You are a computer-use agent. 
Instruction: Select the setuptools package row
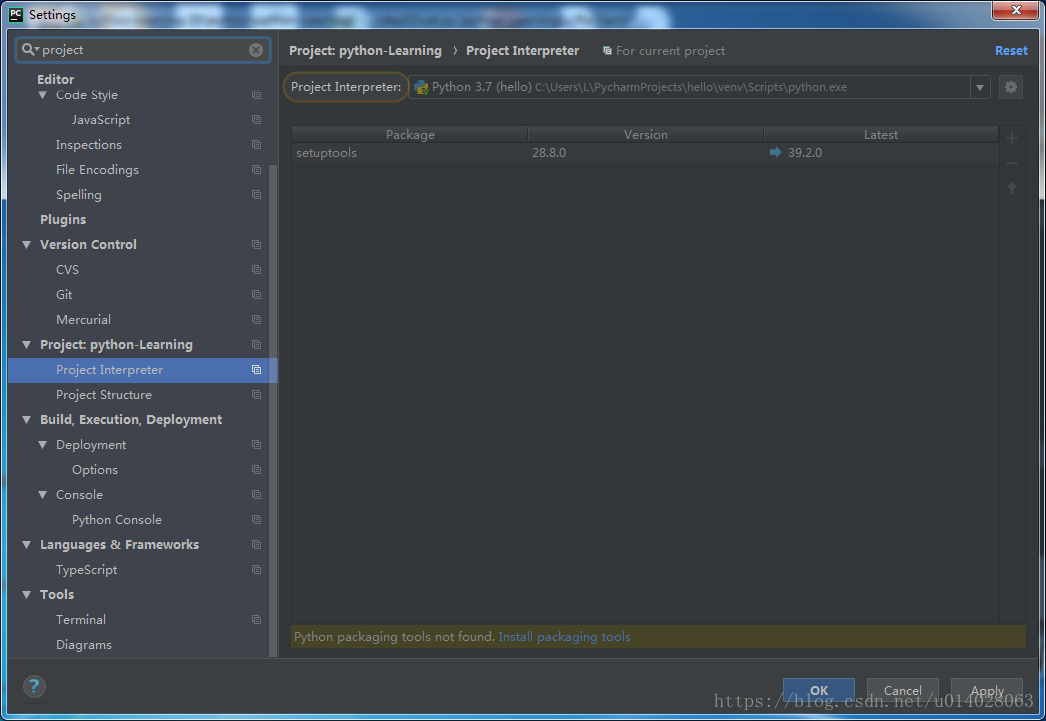click(645, 153)
